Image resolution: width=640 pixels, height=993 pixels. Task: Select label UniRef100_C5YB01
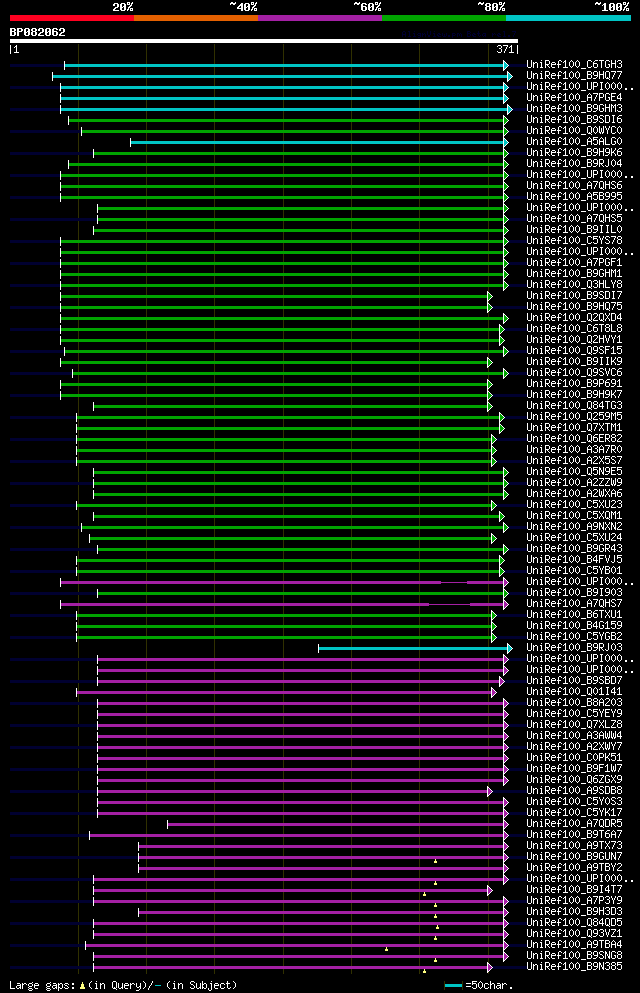click(574, 571)
